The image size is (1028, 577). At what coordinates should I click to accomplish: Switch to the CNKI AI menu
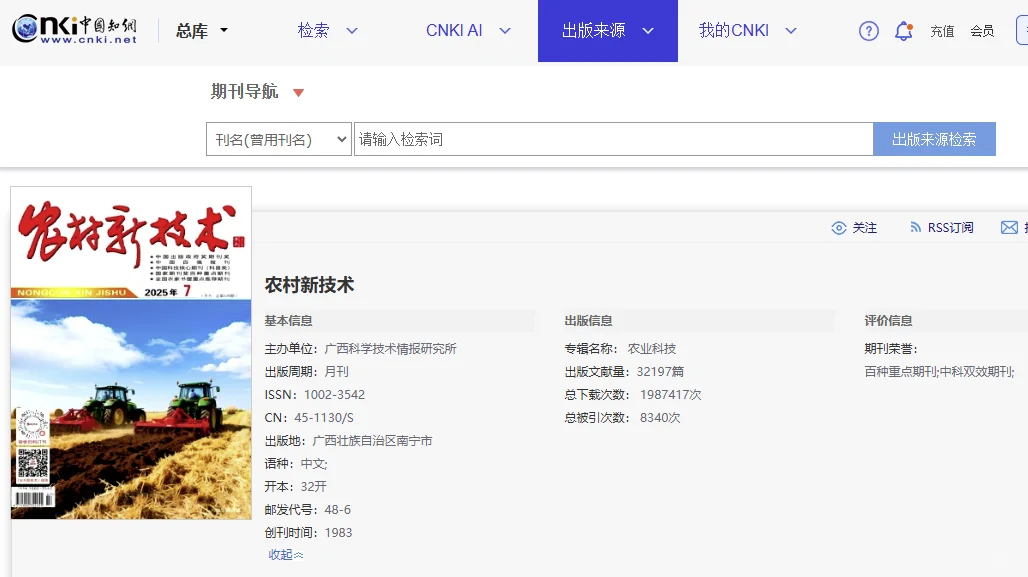455,31
